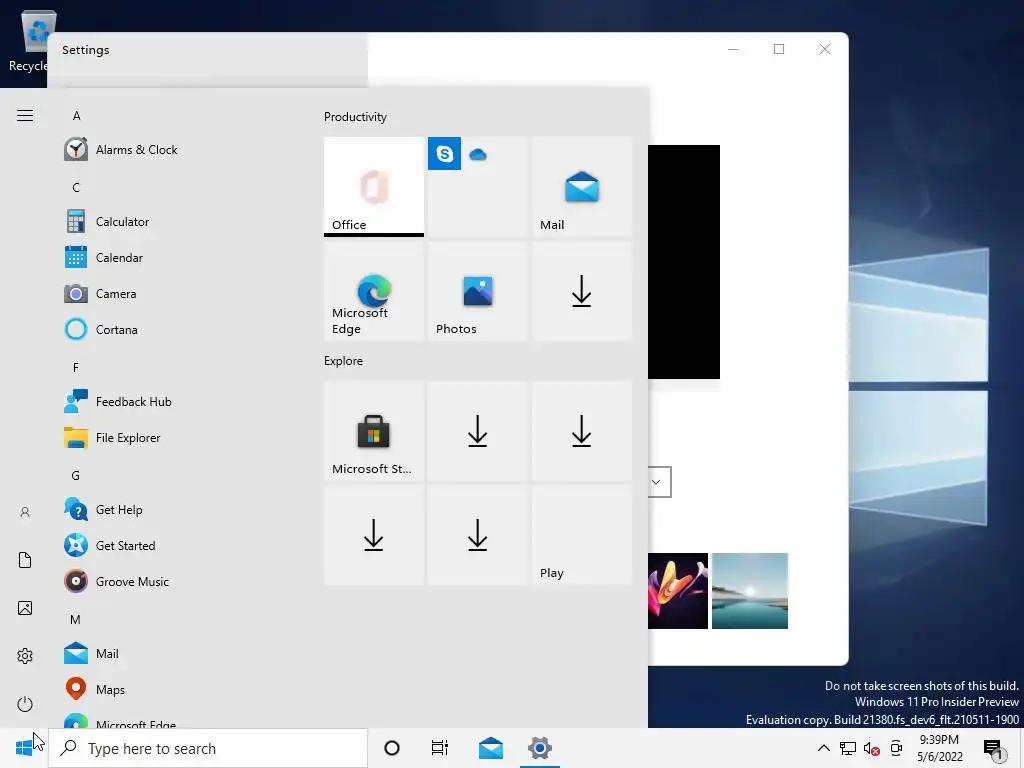The image size is (1024, 768).
Task: Open Pictures from Start sidebar
Action: [x=25, y=608]
